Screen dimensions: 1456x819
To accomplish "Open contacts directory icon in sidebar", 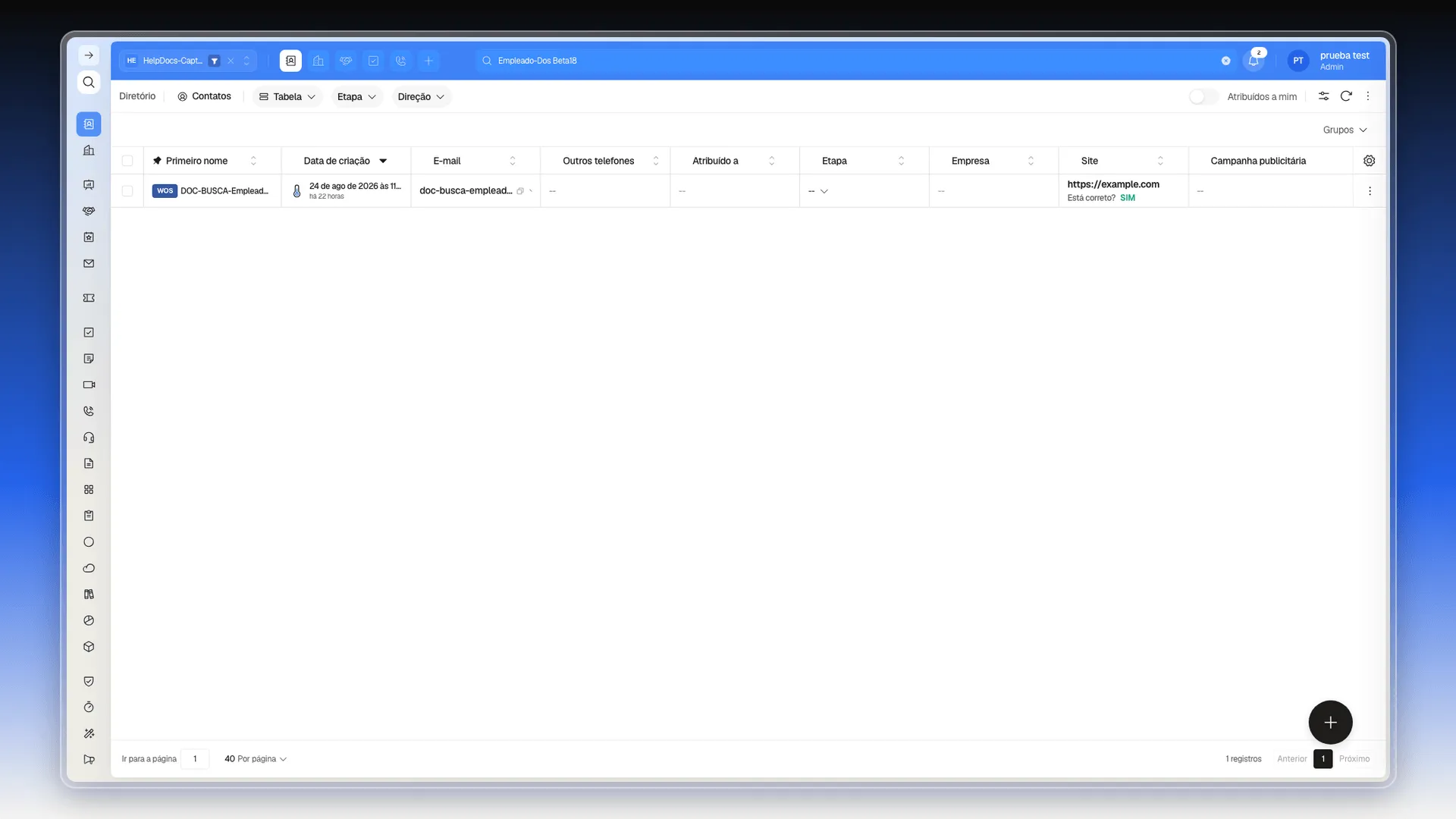I will pyautogui.click(x=89, y=124).
